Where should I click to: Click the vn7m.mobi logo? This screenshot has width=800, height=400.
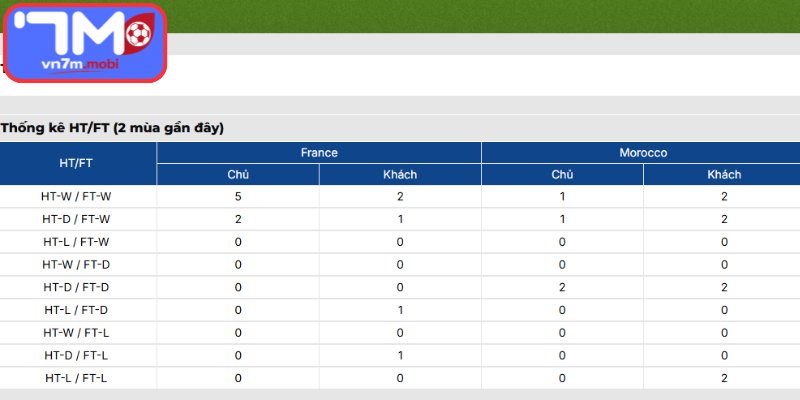(x=85, y=43)
